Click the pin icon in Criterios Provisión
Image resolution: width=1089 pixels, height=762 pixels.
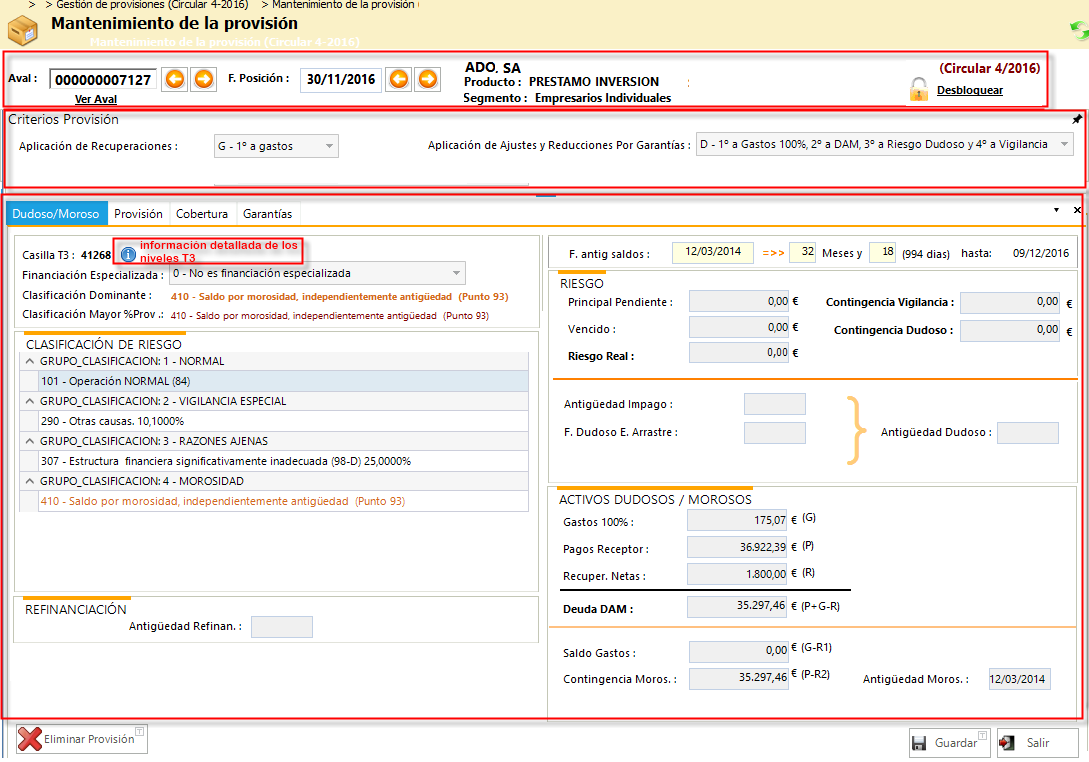pos(1076,119)
